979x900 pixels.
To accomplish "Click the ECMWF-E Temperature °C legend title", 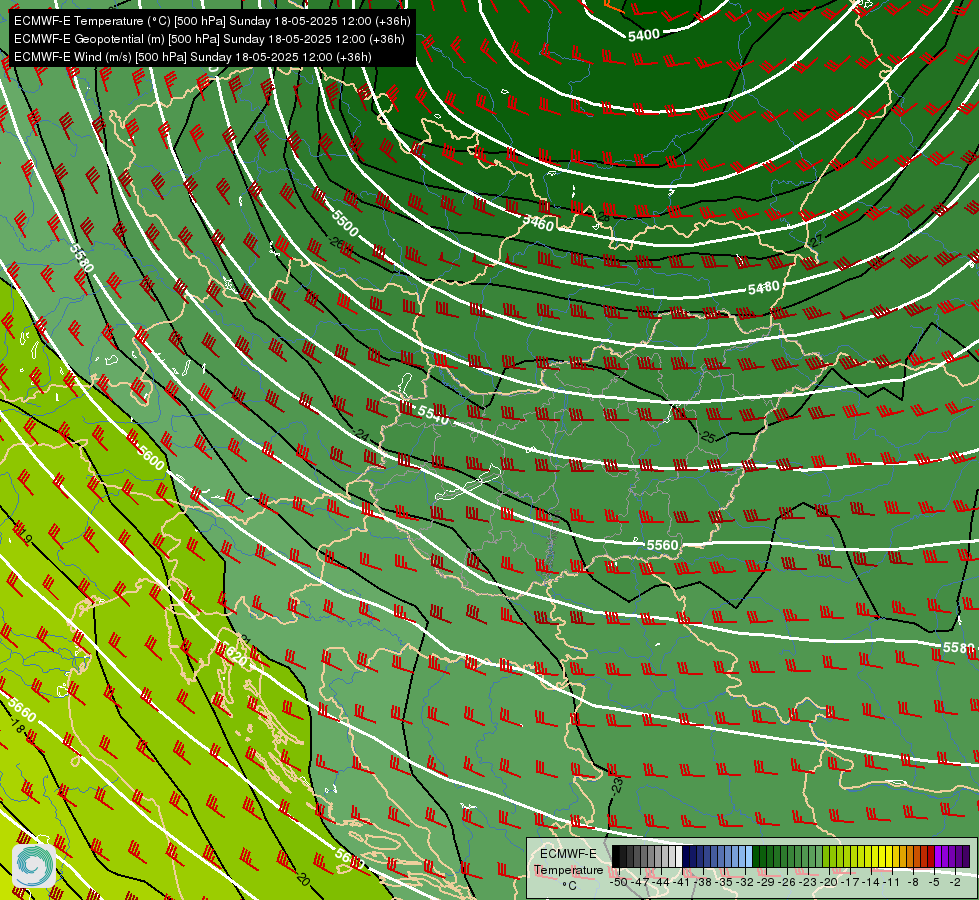I will pos(568,870).
